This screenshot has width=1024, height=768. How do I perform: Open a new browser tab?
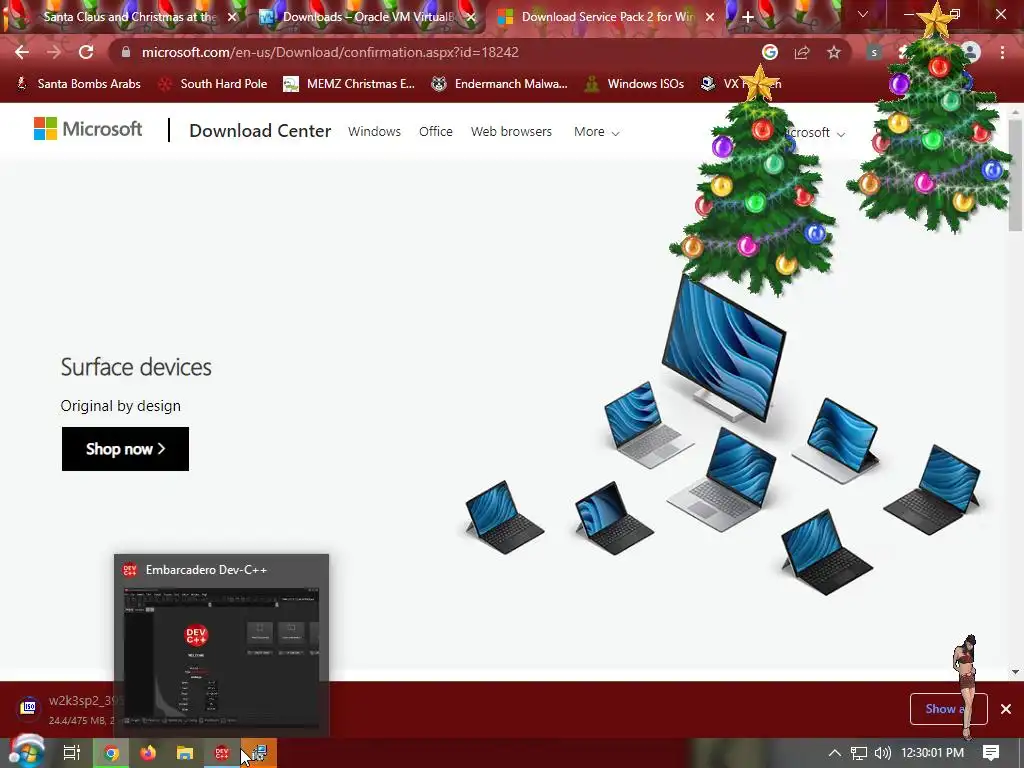point(748,17)
